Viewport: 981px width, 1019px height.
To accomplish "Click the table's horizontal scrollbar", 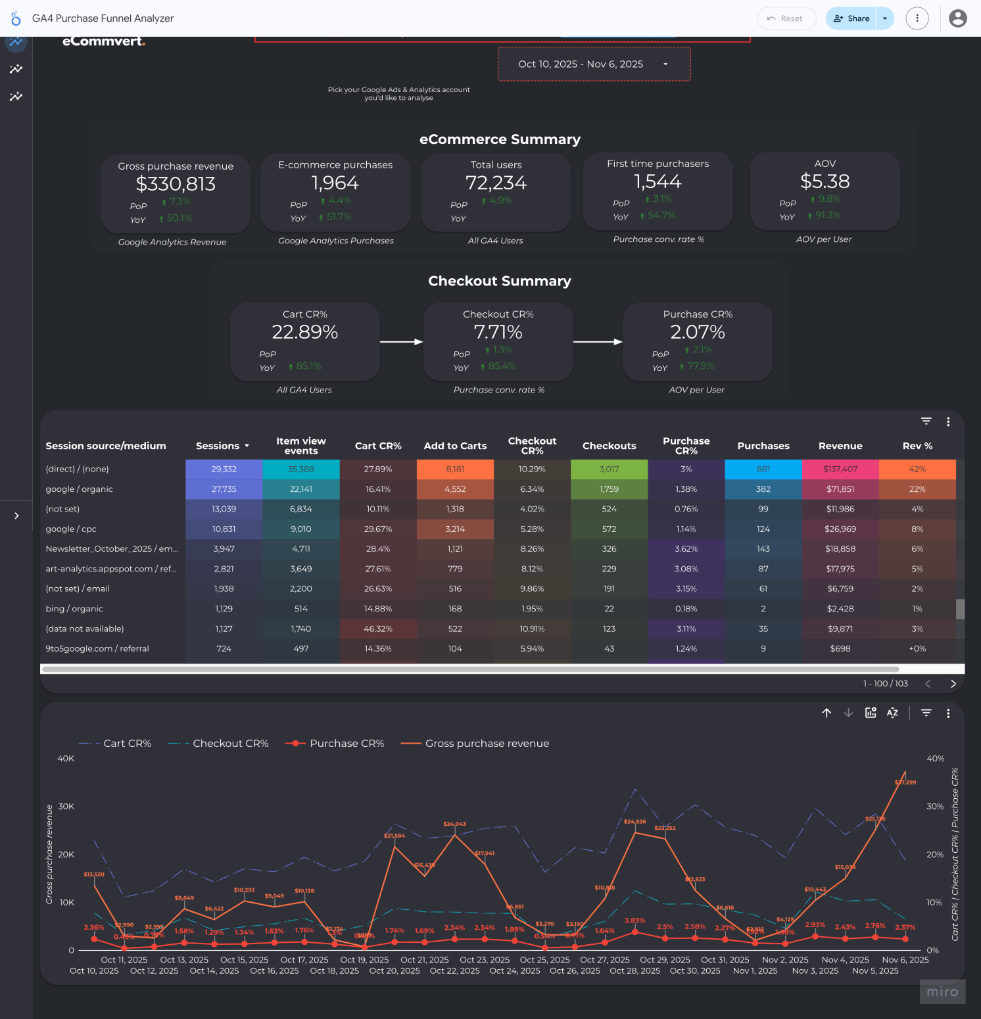I will [x=471, y=669].
